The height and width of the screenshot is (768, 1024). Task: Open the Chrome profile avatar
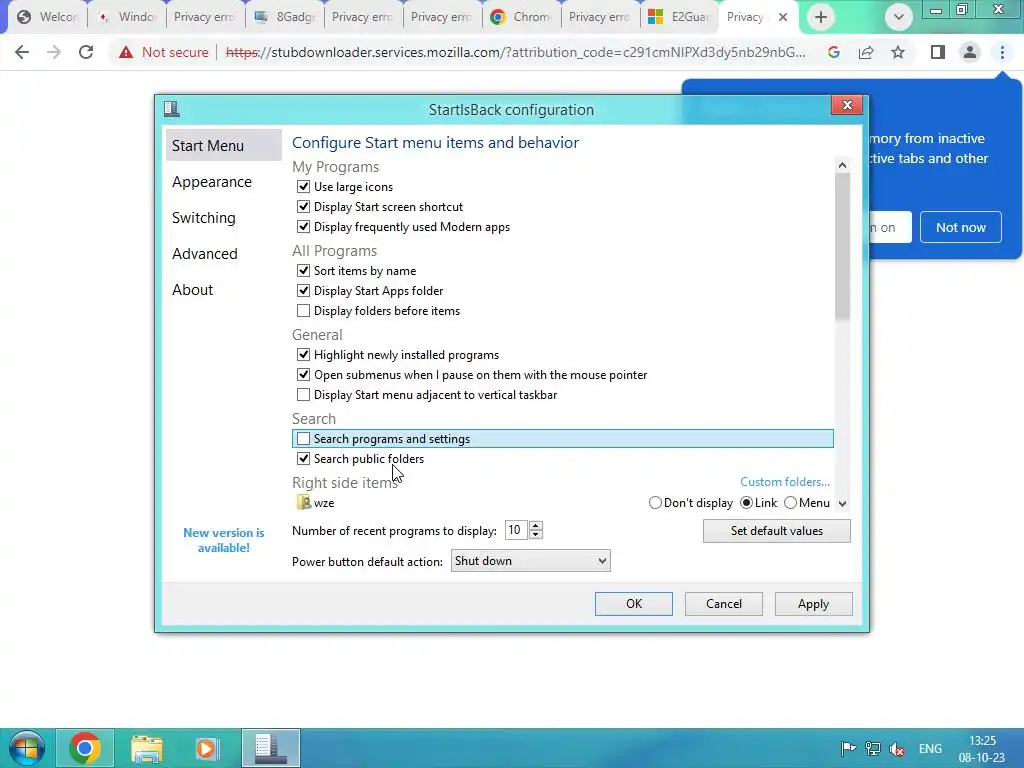coord(970,52)
